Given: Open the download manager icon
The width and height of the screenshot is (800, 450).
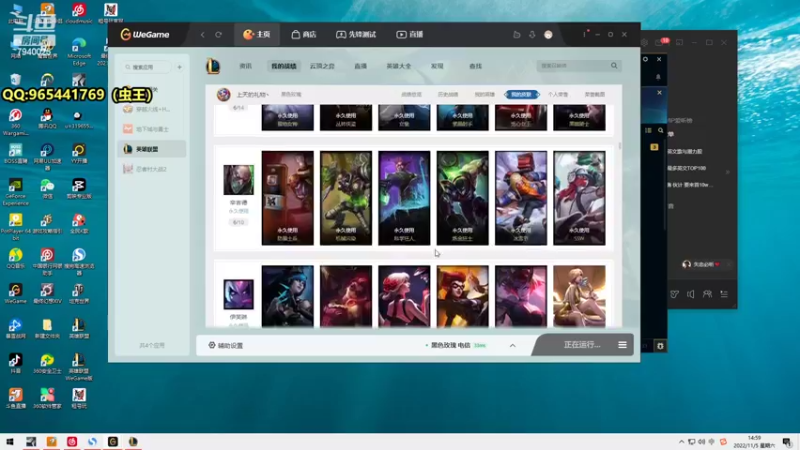Looking at the screenshot, I should (x=532, y=35).
